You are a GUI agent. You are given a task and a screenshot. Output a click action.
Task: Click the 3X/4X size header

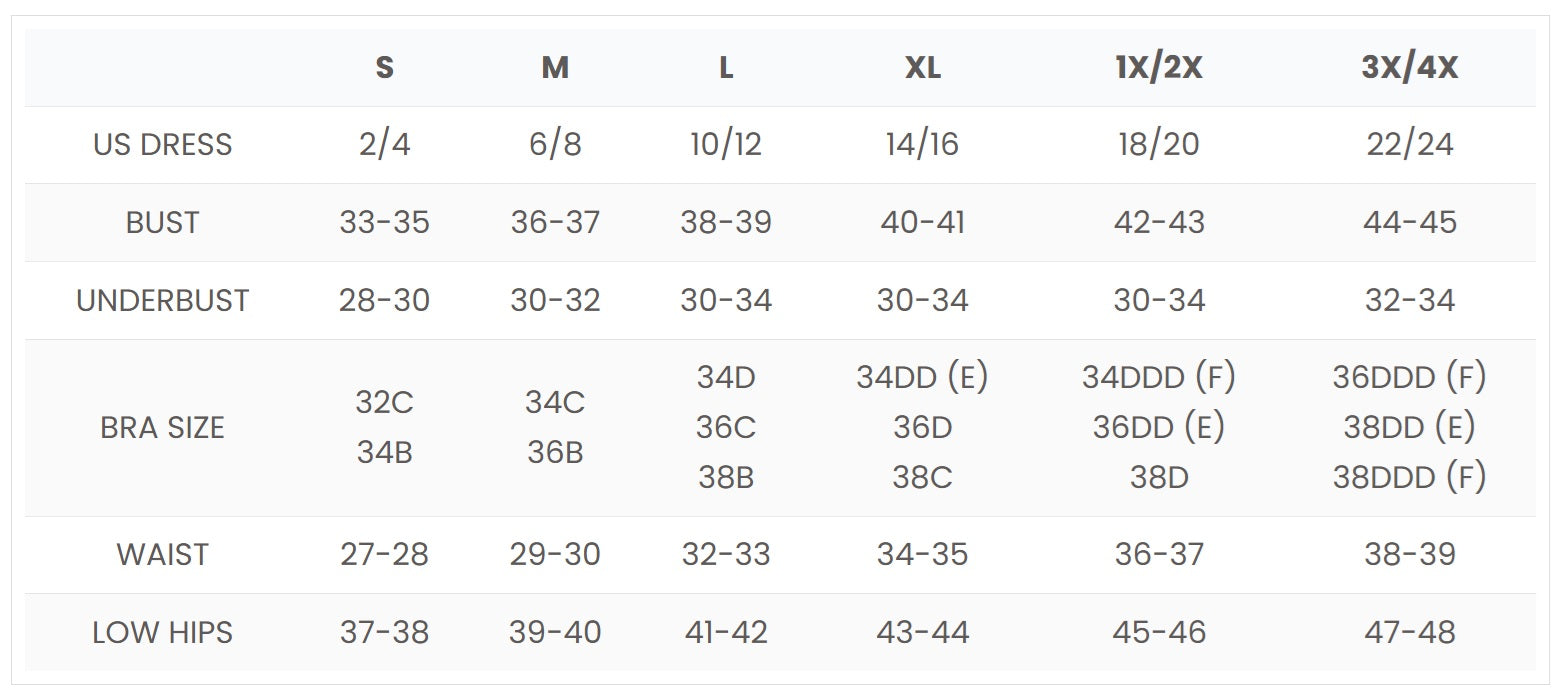(1409, 68)
